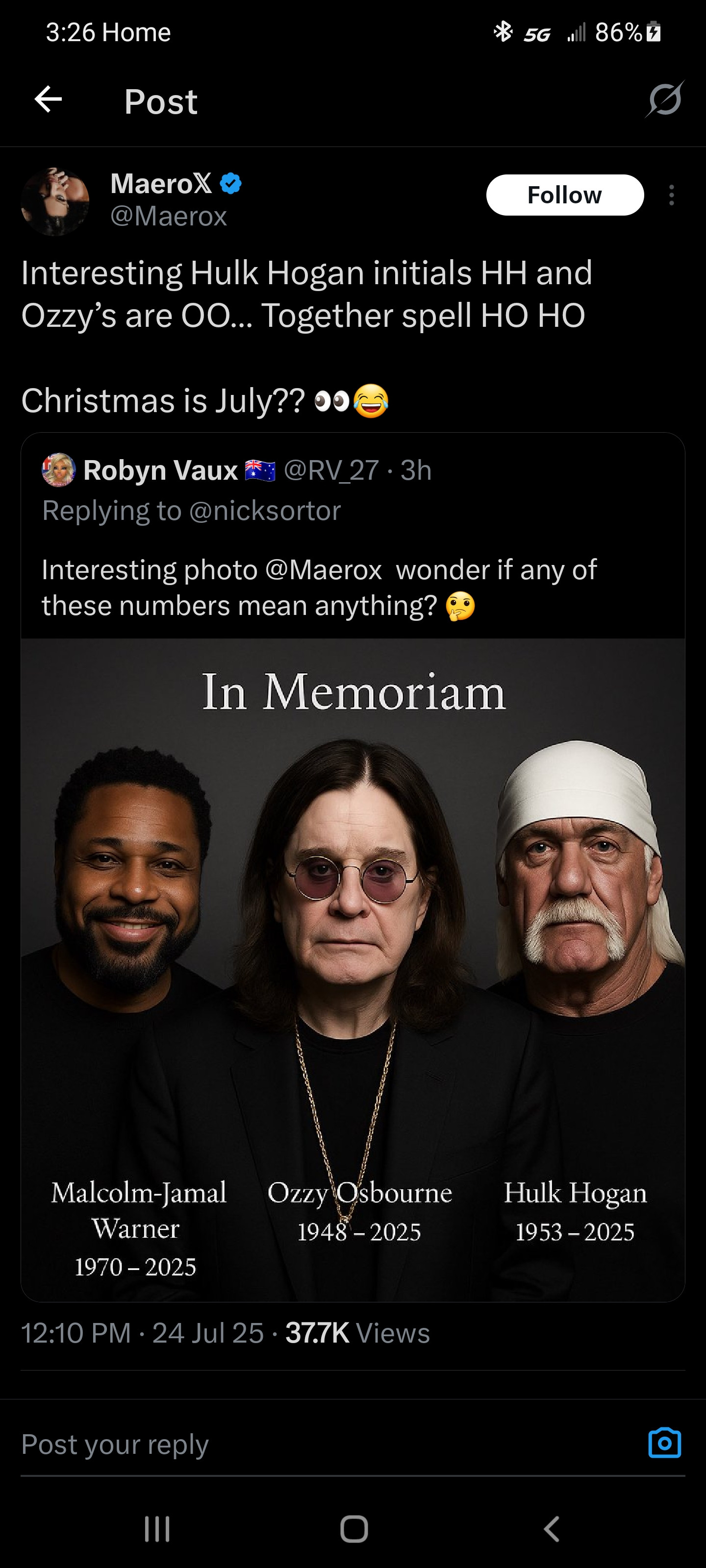Open the @Maerox handle under name
Viewport: 706px width, 1568px height.
(169, 216)
